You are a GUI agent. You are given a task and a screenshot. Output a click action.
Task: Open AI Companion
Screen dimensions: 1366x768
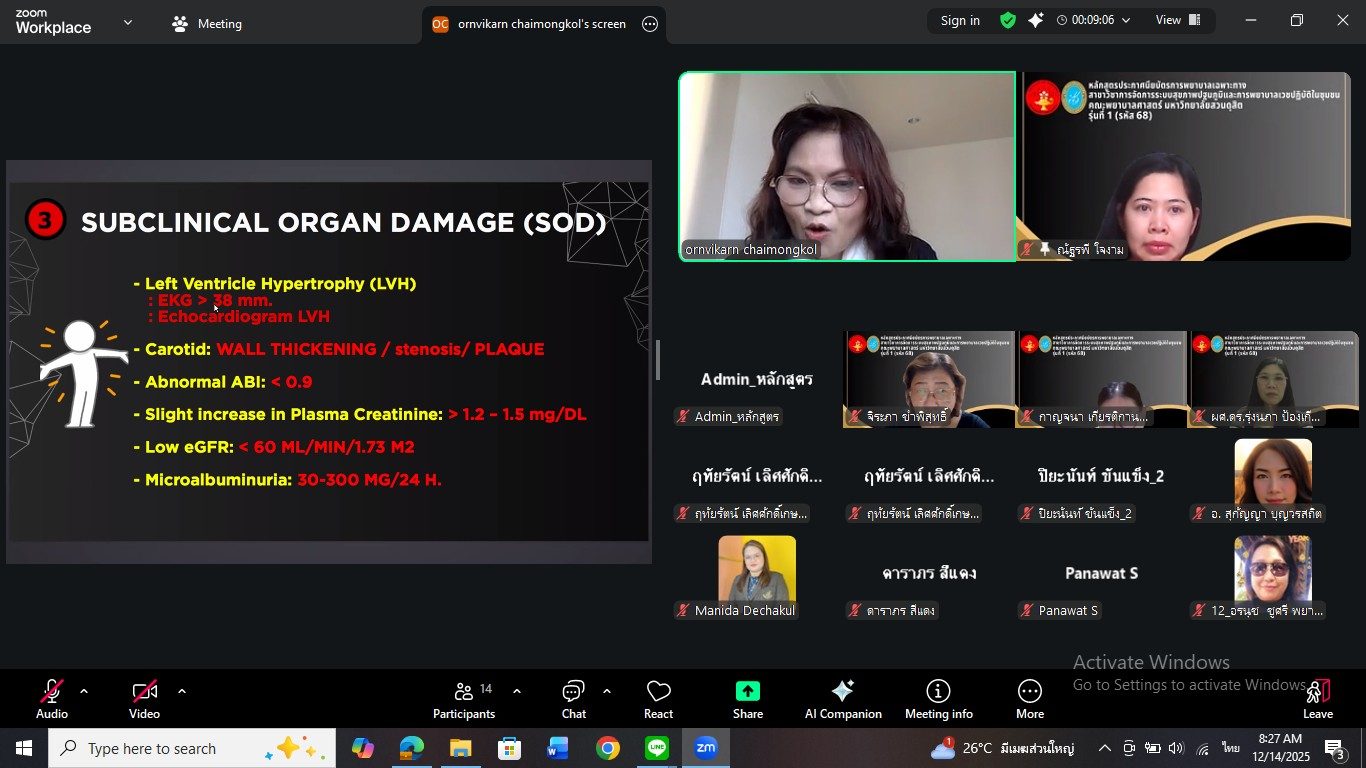click(x=843, y=699)
